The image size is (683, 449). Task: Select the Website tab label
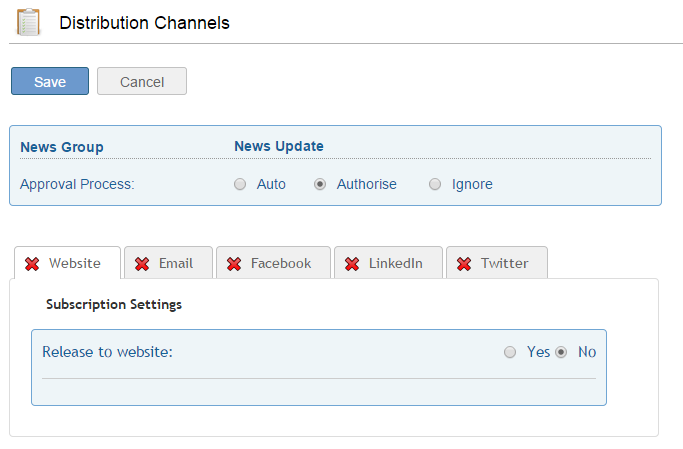point(75,263)
